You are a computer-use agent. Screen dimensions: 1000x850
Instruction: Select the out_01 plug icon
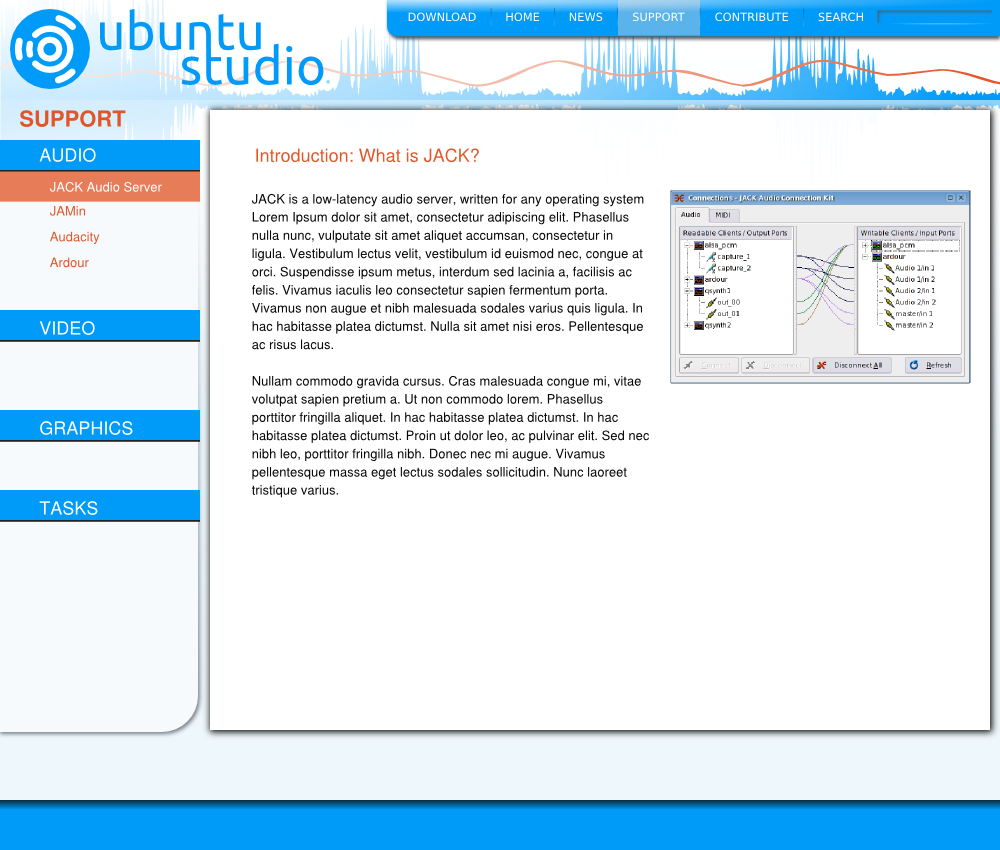[x=711, y=314]
